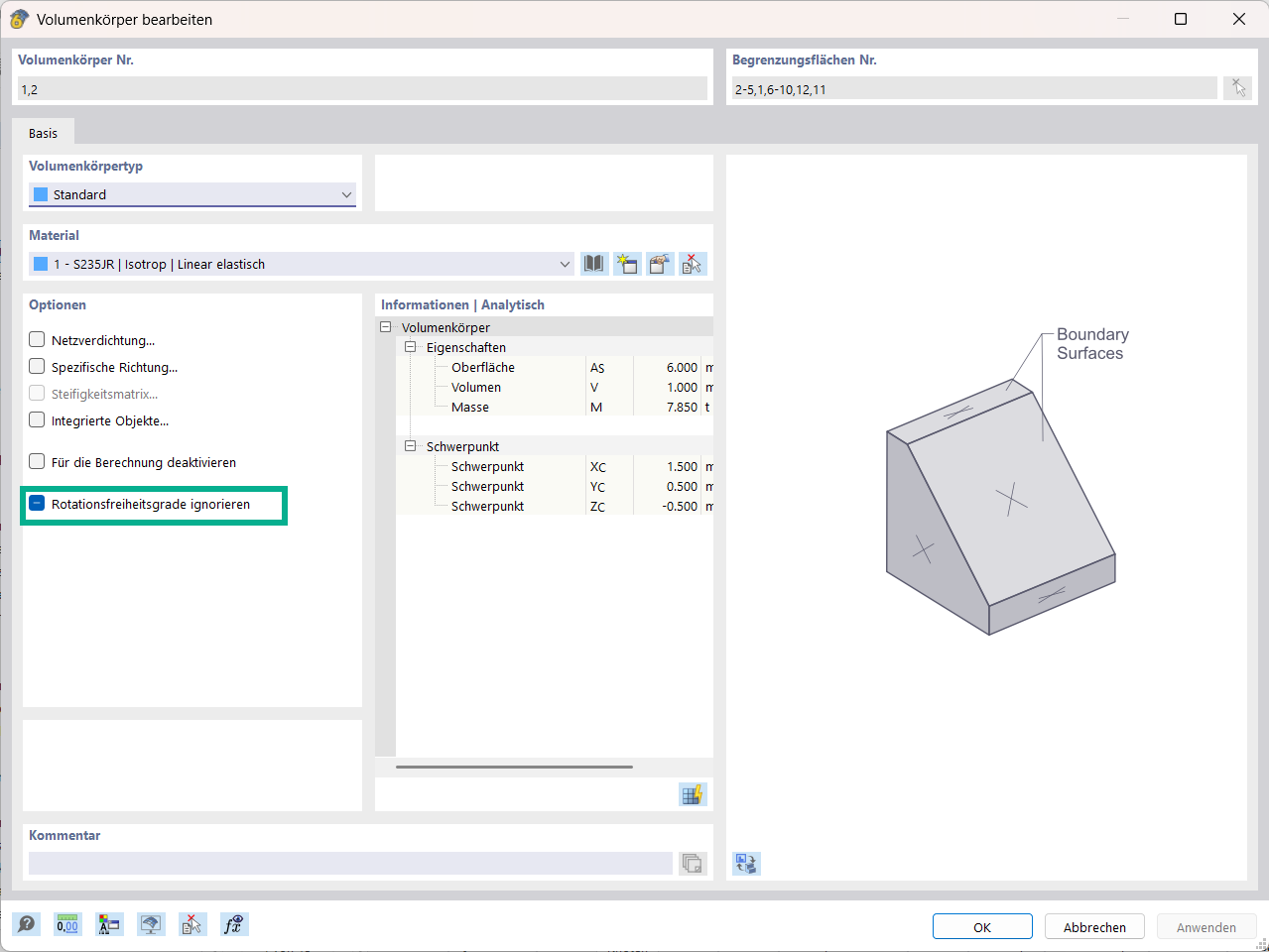Click the Abbrechen button

(x=1094, y=927)
